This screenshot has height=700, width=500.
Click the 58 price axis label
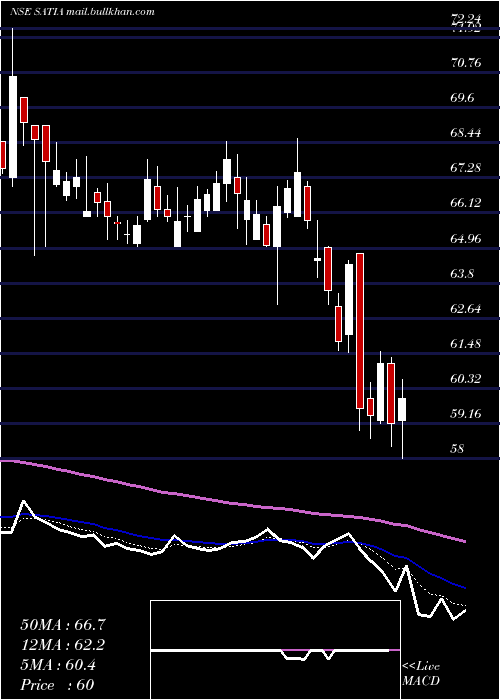[x=458, y=449]
